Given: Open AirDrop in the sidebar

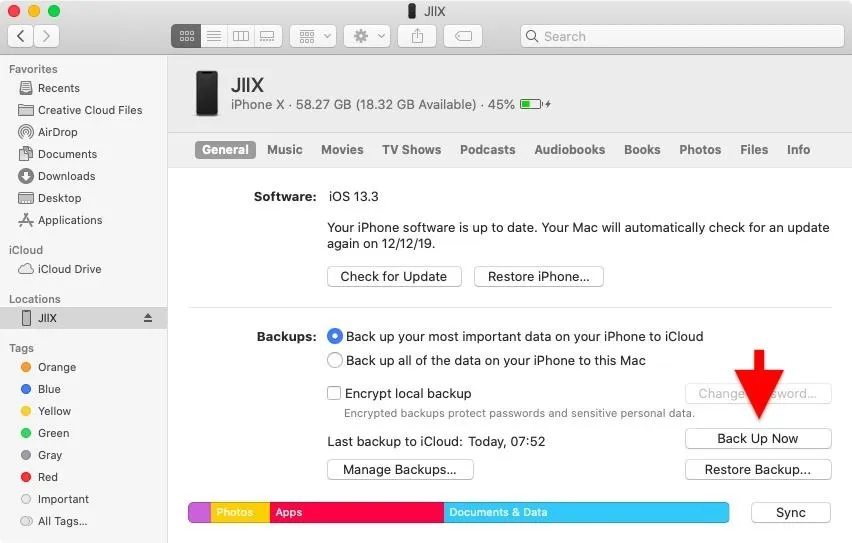Looking at the screenshot, I should 48,132.
